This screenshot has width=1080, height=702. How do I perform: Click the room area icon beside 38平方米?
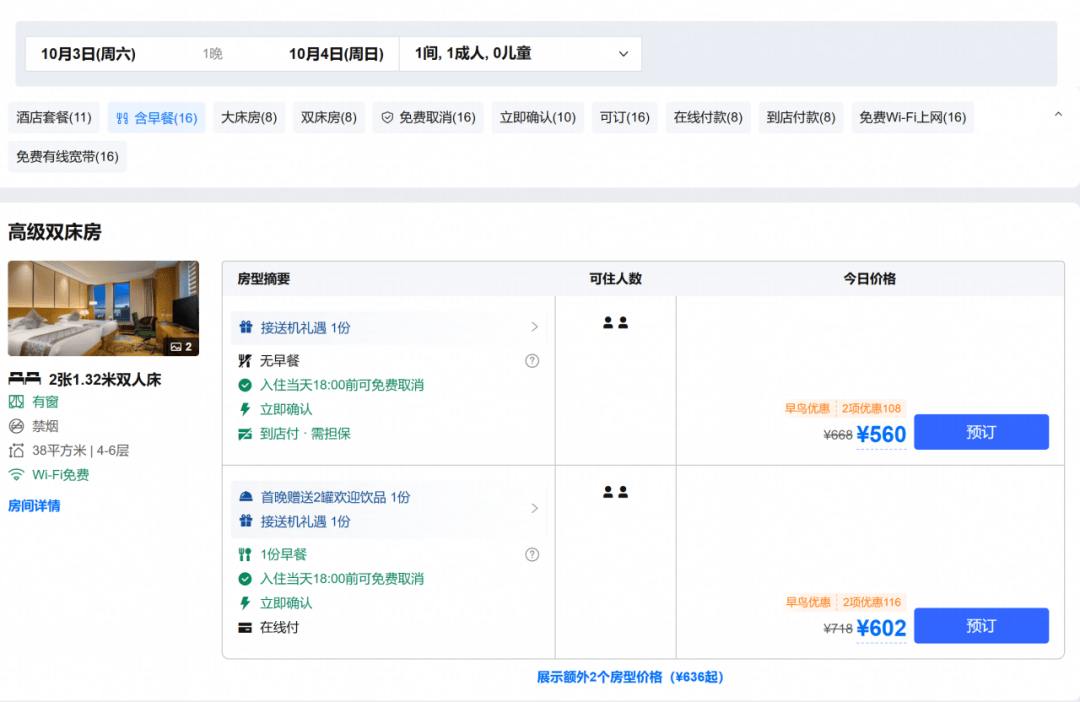tap(16, 451)
